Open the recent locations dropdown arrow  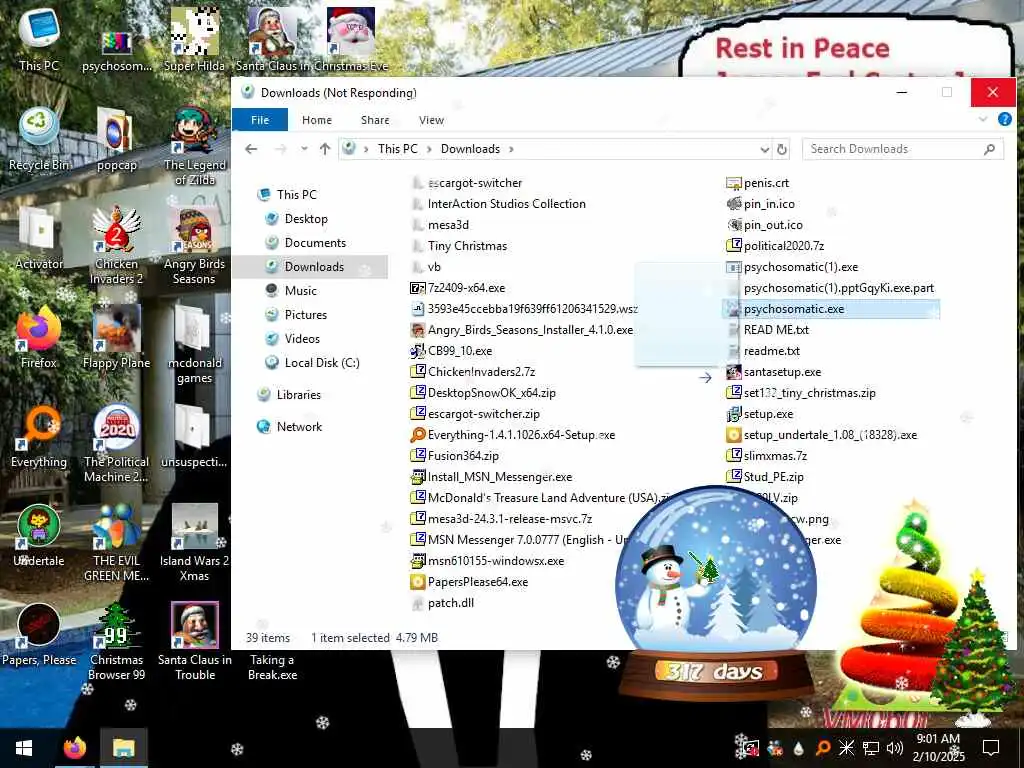[x=304, y=149]
